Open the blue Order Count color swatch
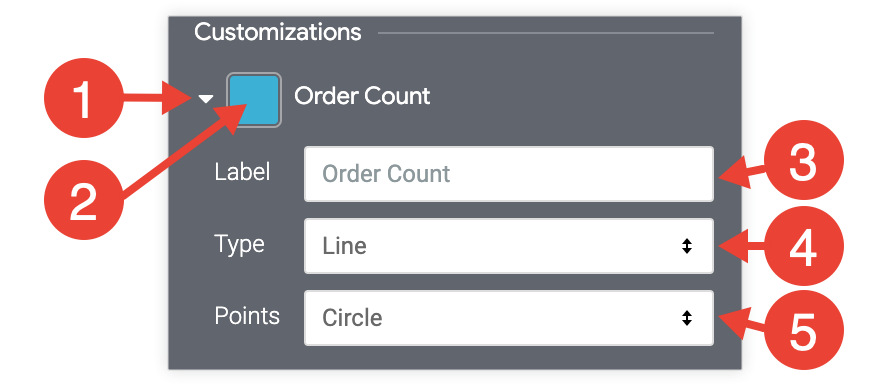886x386 pixels. point(254,99)
